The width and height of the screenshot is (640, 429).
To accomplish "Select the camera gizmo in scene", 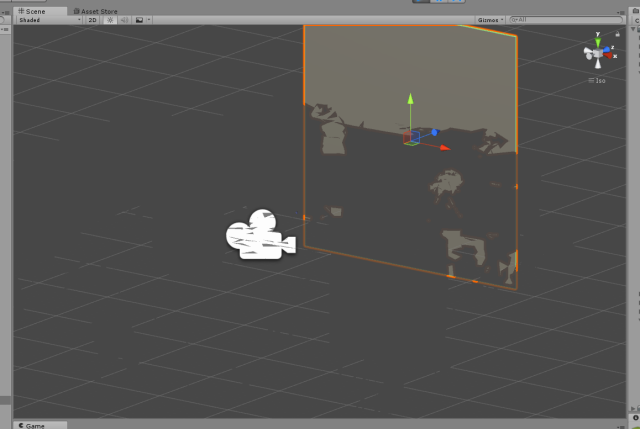I will [260, 234].
